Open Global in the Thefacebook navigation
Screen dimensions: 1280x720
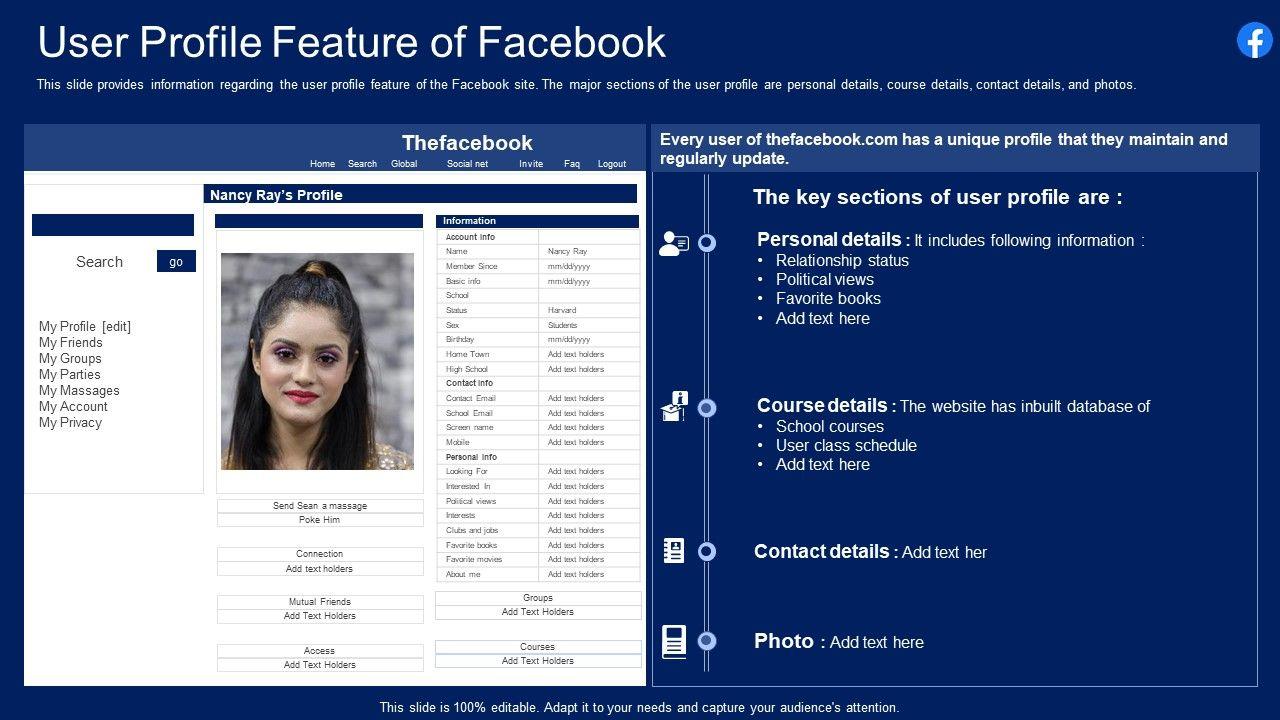point(404,164)
